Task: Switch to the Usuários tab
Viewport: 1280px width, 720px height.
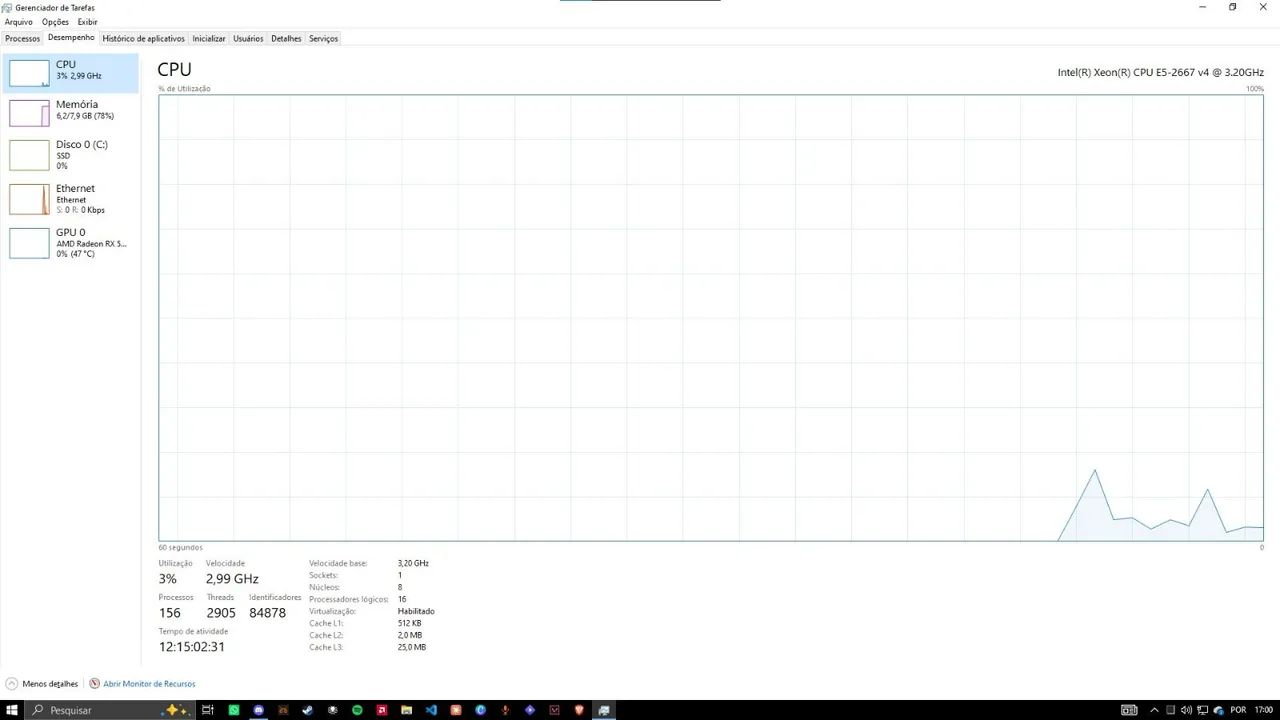Action: (x=248, y=39)
